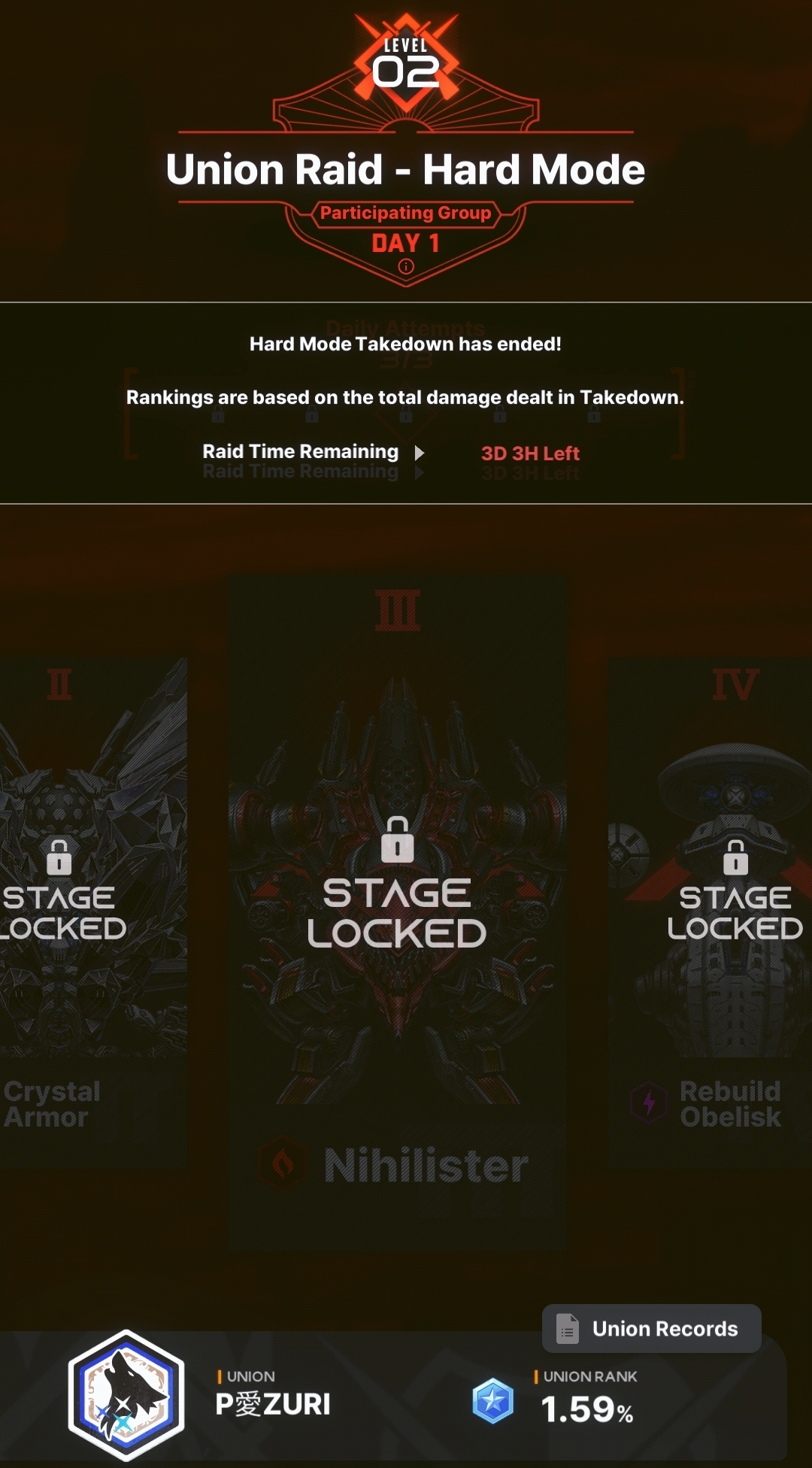Tap the blue star union rank badge

pos(493,1401)
